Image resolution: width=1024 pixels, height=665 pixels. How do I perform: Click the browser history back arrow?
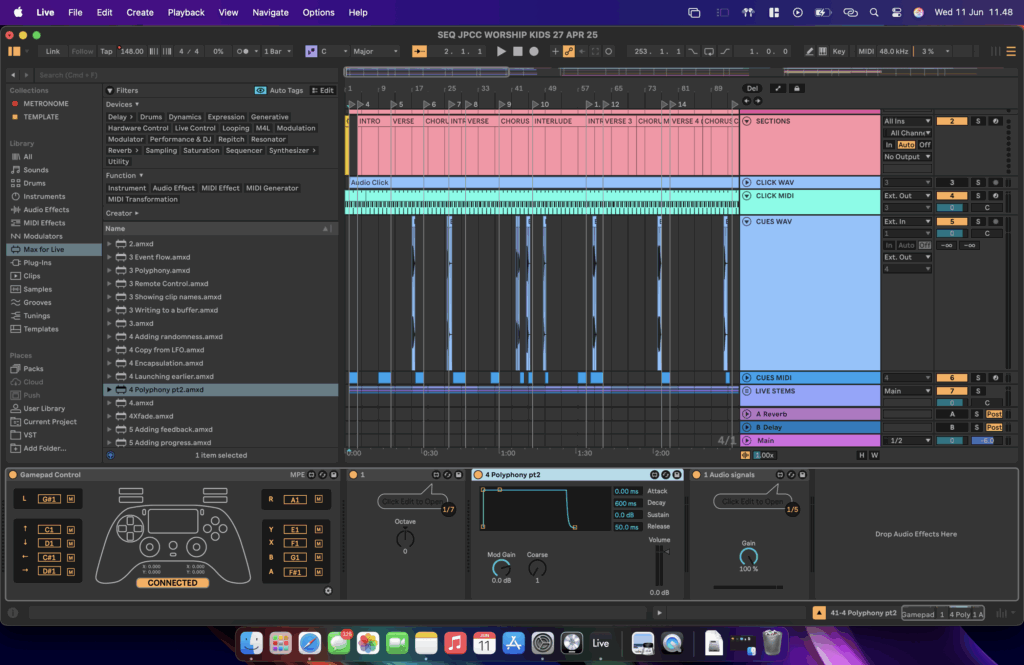13,75
